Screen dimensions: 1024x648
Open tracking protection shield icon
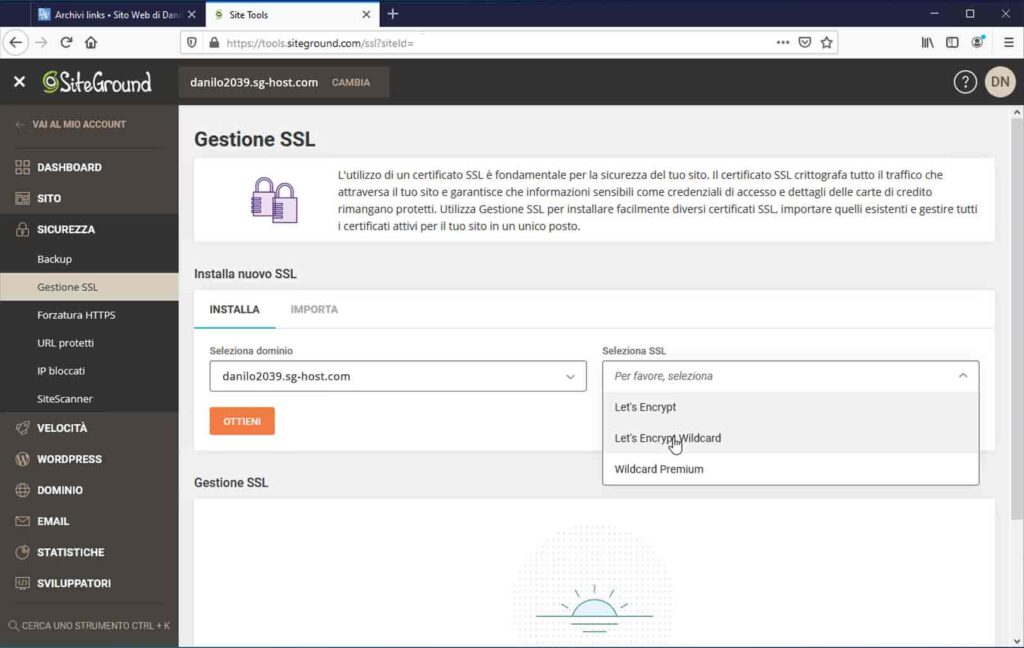(192, 43)
